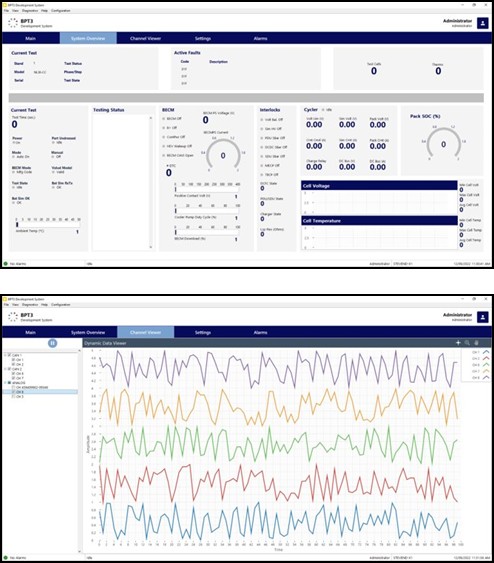The height and width of the screenshot is (563, 494).
Task: Open the Help menu in the Channel Viewer window
Action: click(45, 304)
